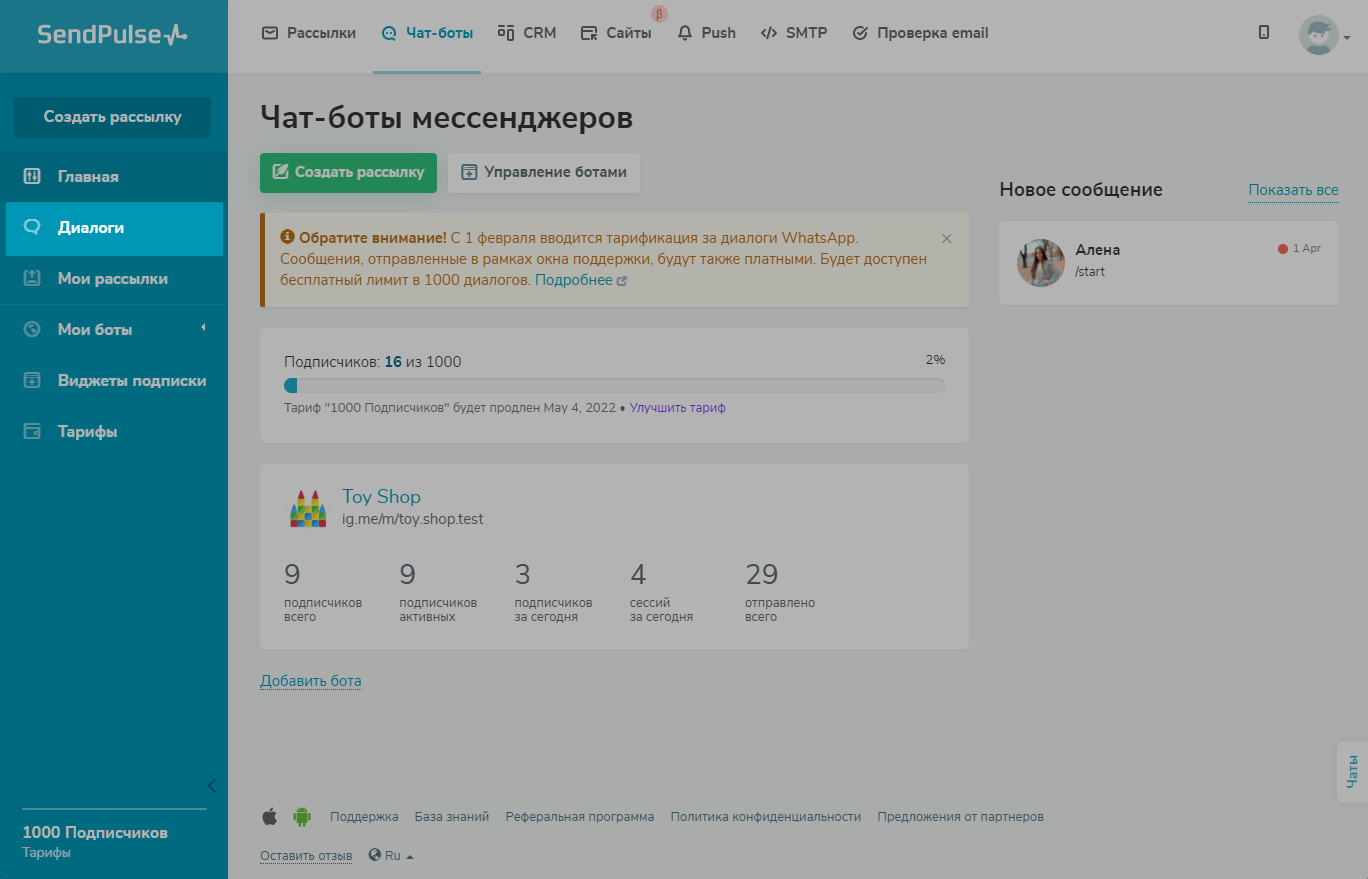Click the '29 отправлено всего' statistic
Image resolution: width=1368 pixels, height=879 pixels.
[x=780, y=592]
